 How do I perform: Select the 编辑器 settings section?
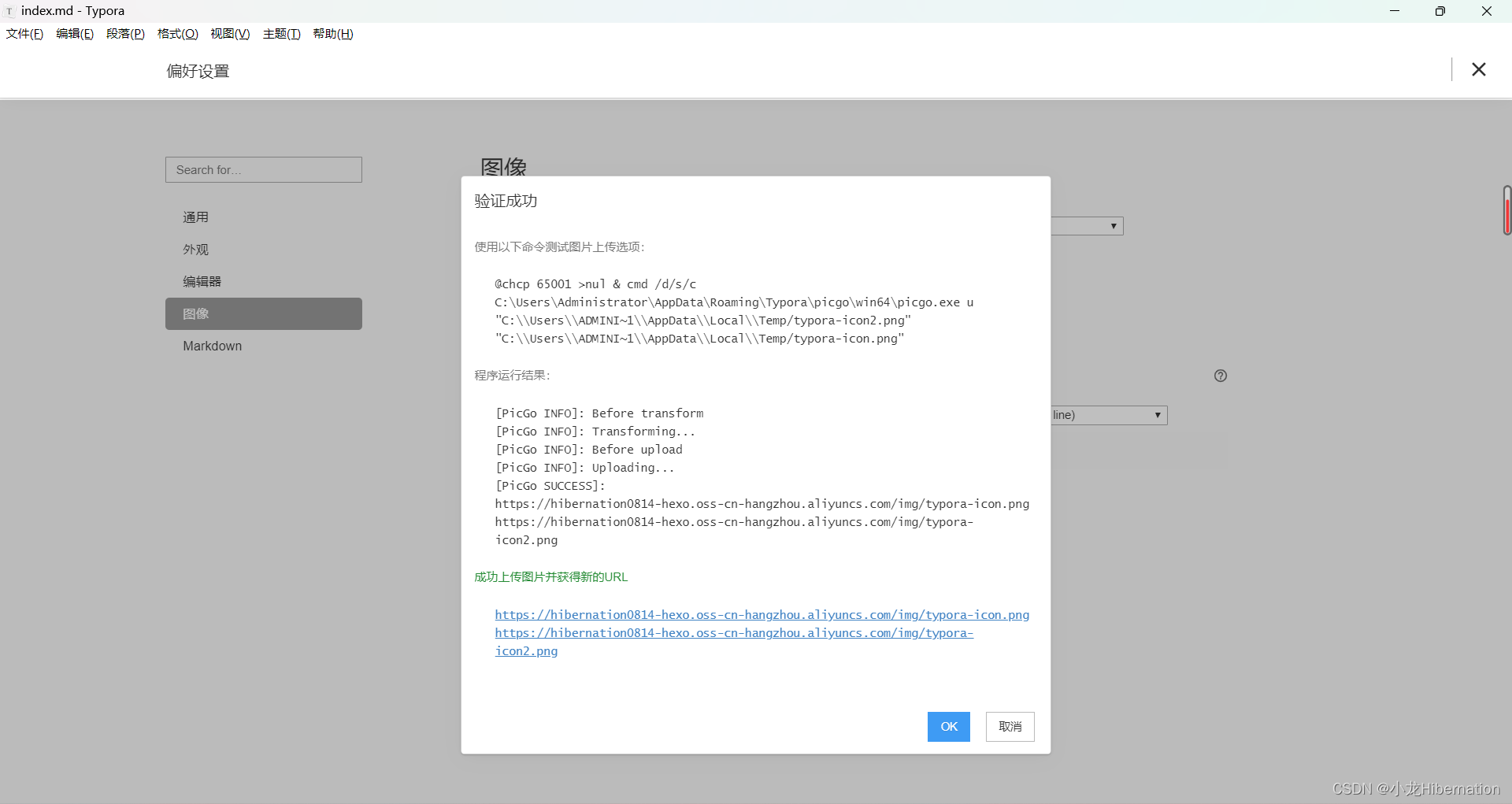202,281
